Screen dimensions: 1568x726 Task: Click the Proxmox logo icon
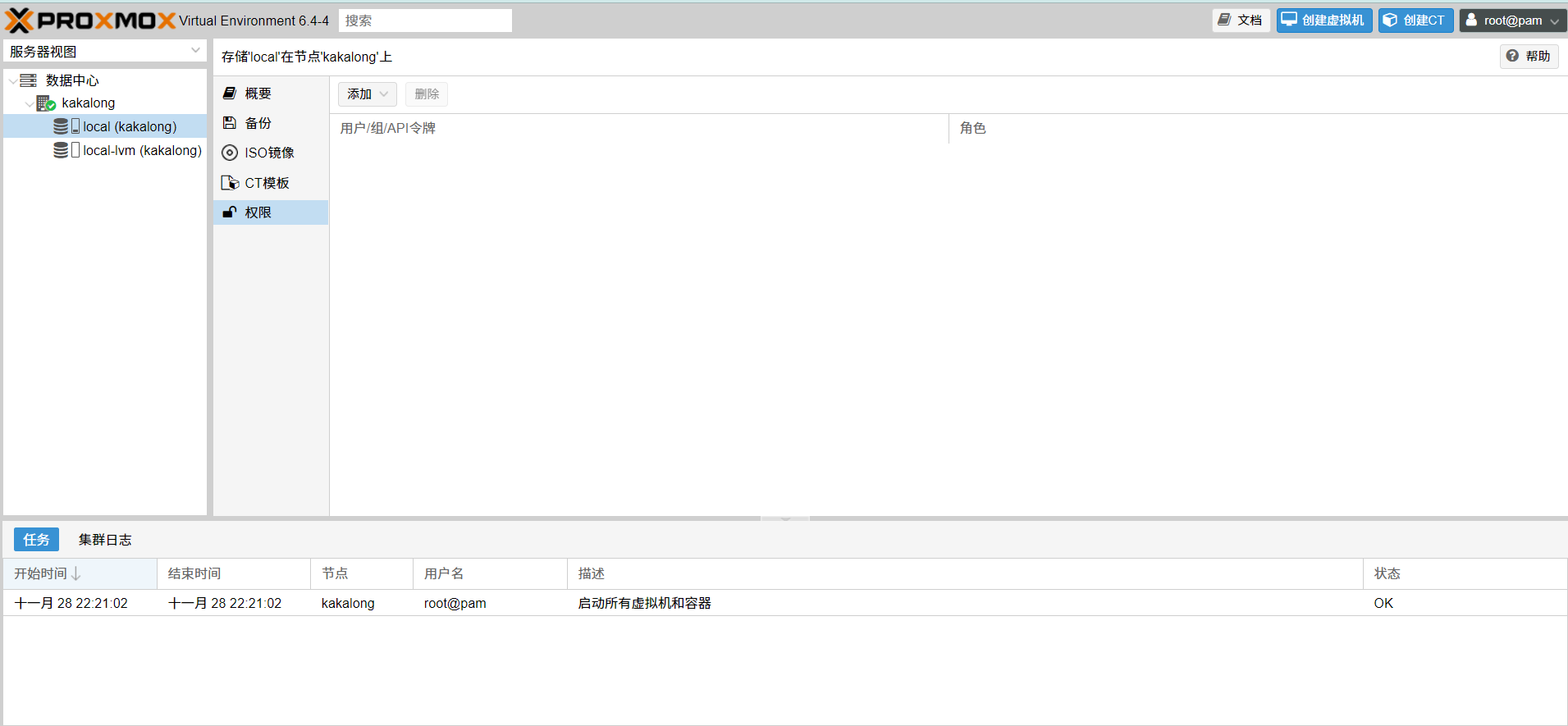point(20,21)
